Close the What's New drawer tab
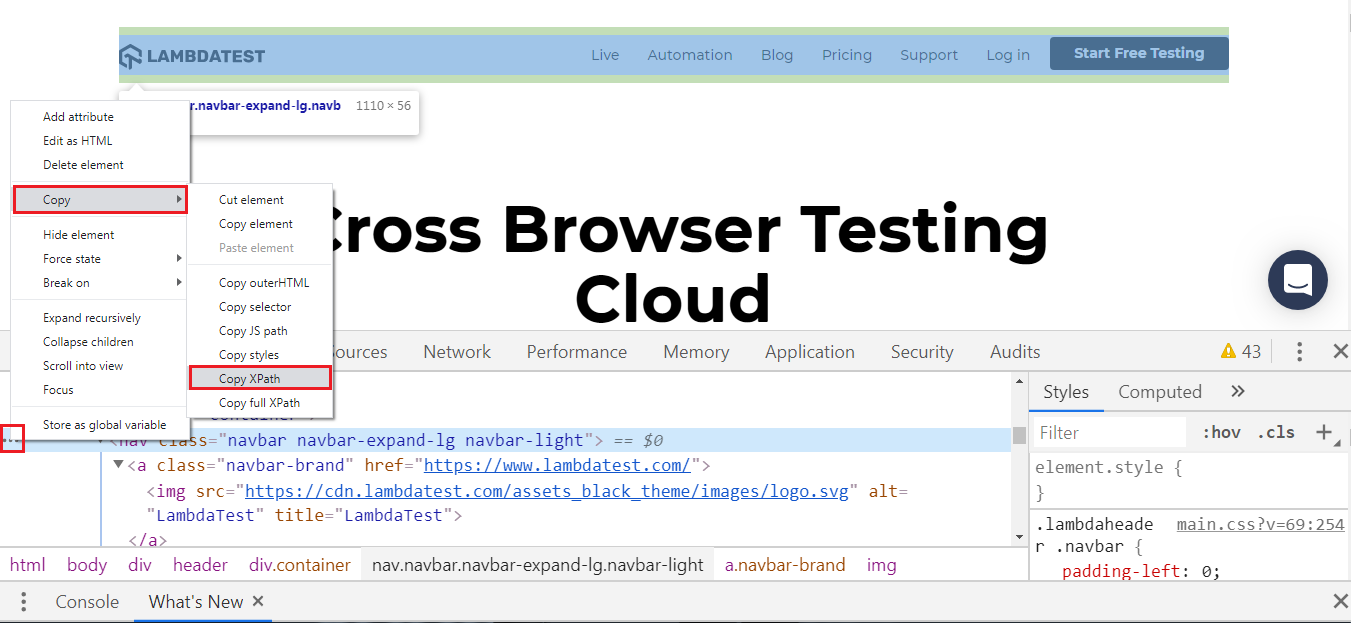The height and width of the screenshot is (623, 1351). [x=258, y=601]
